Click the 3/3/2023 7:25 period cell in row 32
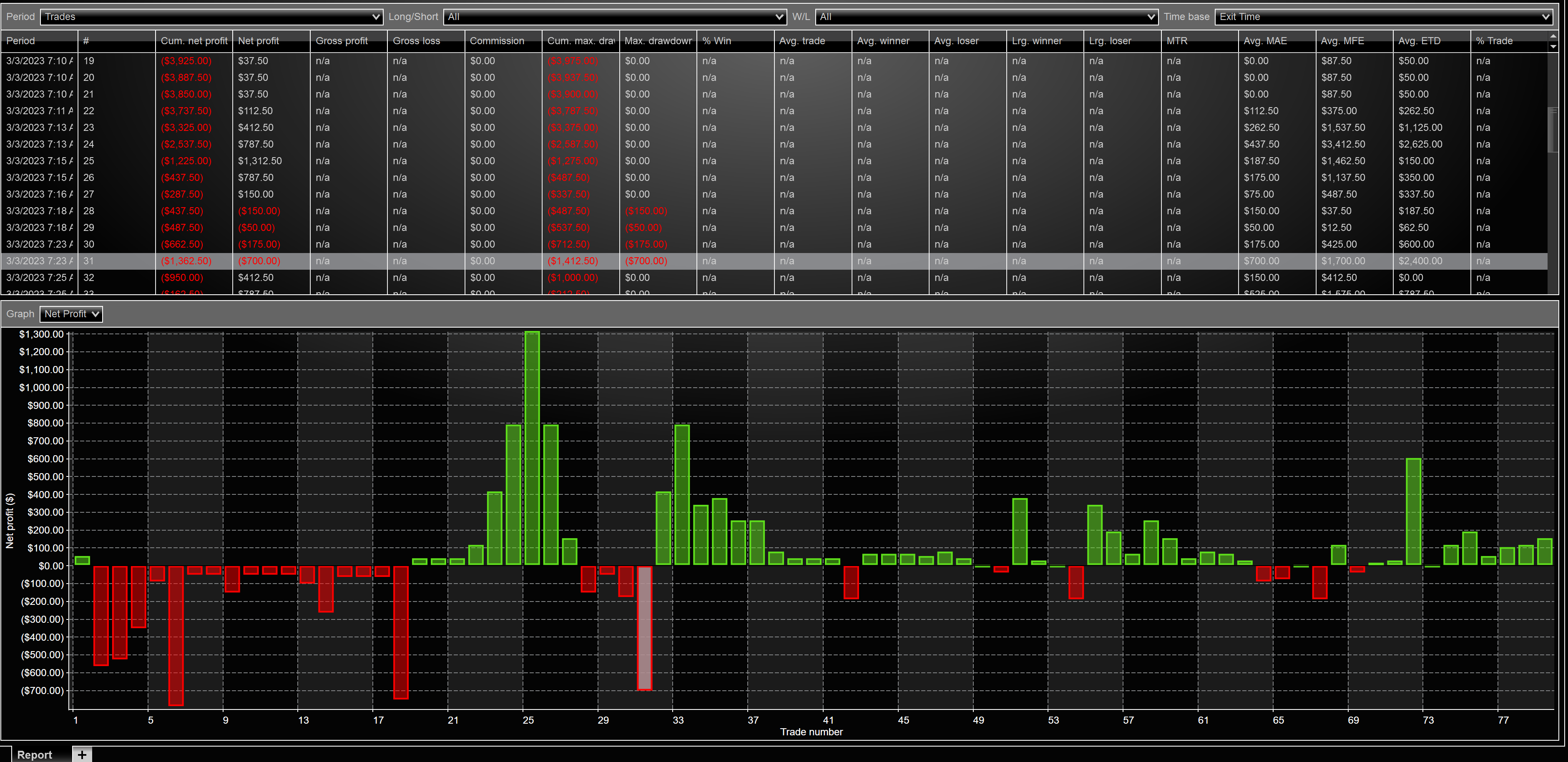The height and width of the screenshot is (762, 1568). 39,278
